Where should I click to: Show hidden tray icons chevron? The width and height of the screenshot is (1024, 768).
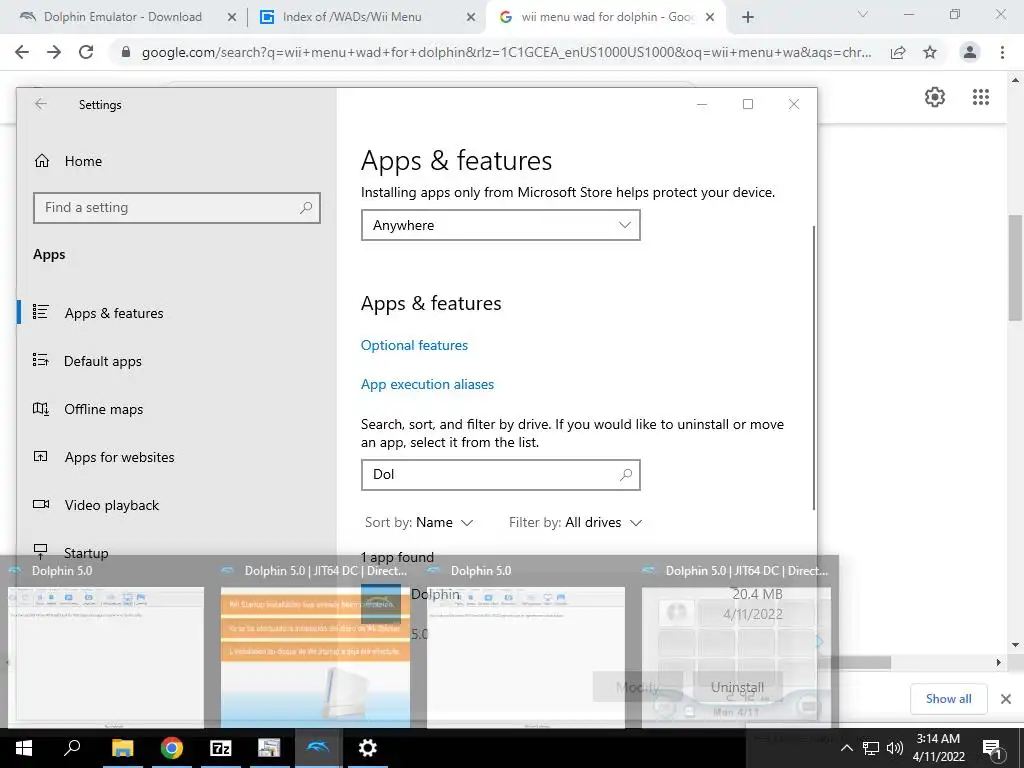pyautogui.click(x=846, y=748)
